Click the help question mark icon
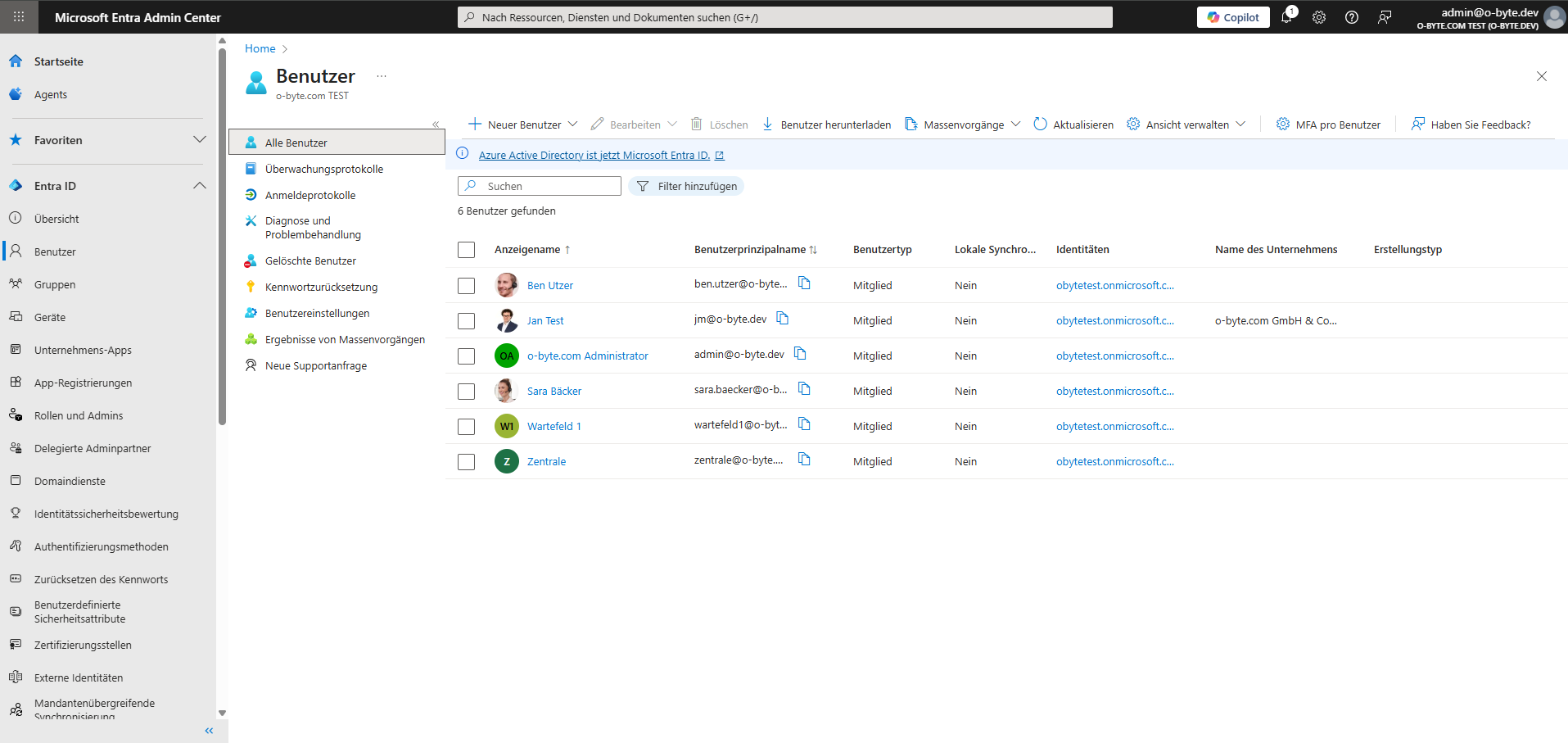Screen dimensions: 1568x743 (1352, 17)
